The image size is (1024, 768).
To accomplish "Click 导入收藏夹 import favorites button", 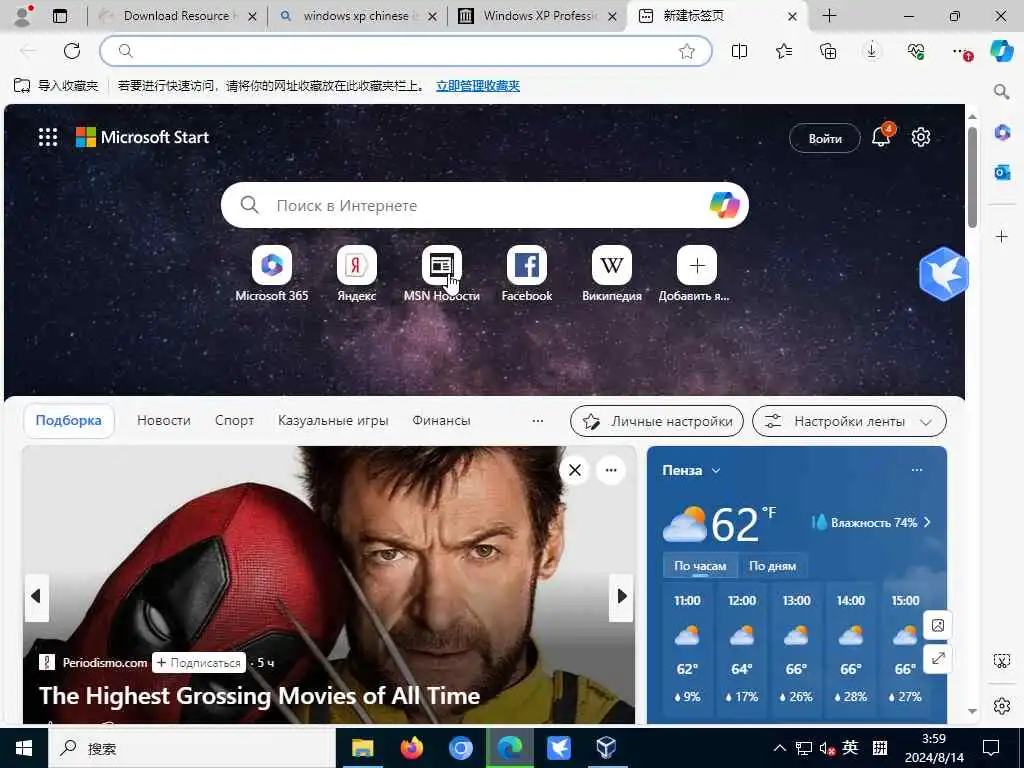I will coord(56,86).
